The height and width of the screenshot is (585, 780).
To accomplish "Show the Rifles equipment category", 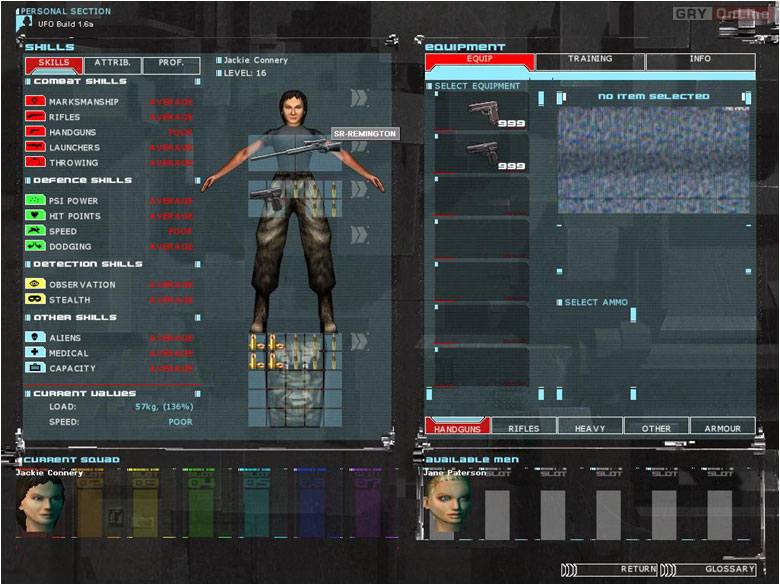I will (x=523, y=428).
